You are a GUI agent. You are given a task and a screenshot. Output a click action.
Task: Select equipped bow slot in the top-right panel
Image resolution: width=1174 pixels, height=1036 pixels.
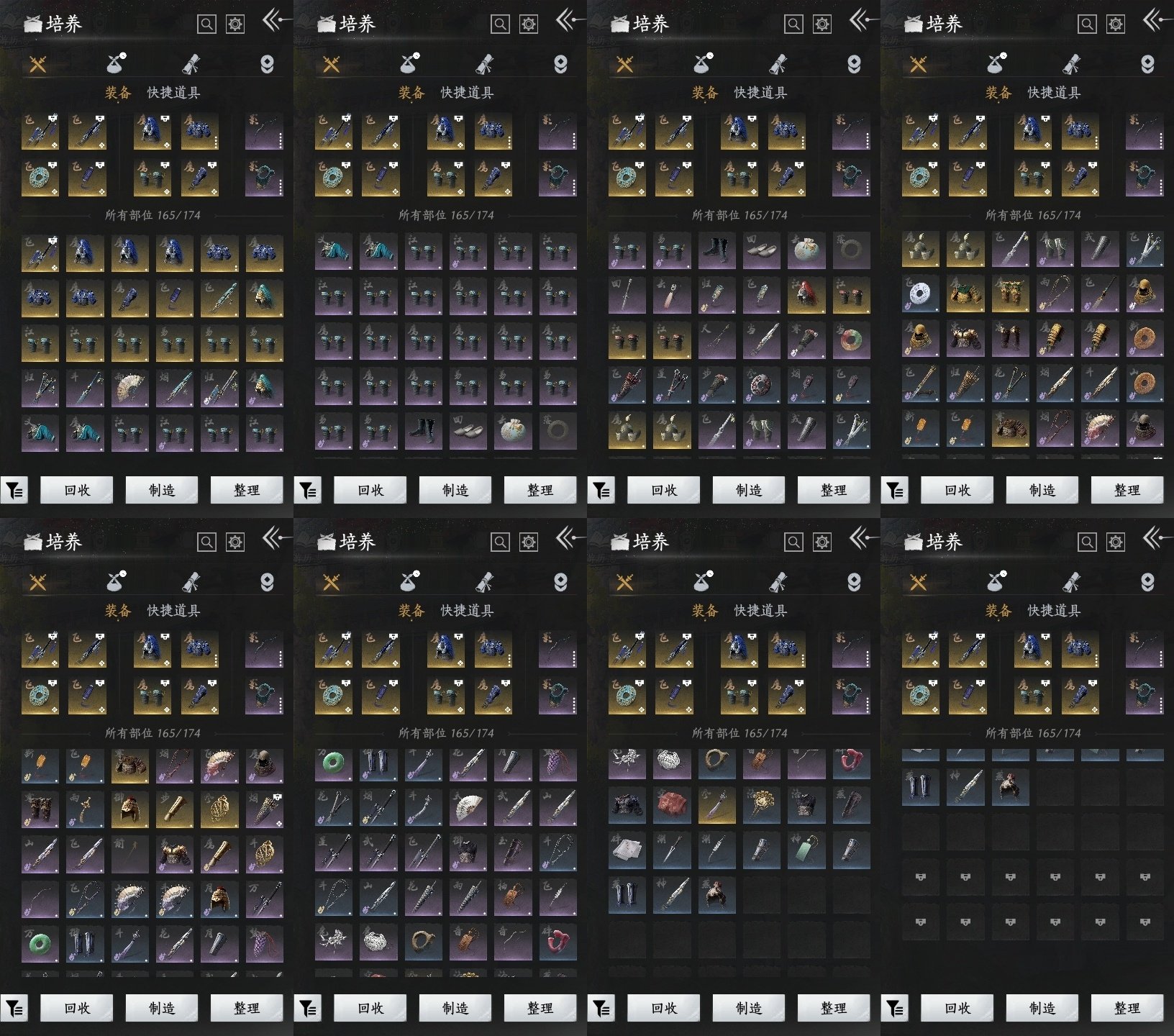click(1144, 132)
